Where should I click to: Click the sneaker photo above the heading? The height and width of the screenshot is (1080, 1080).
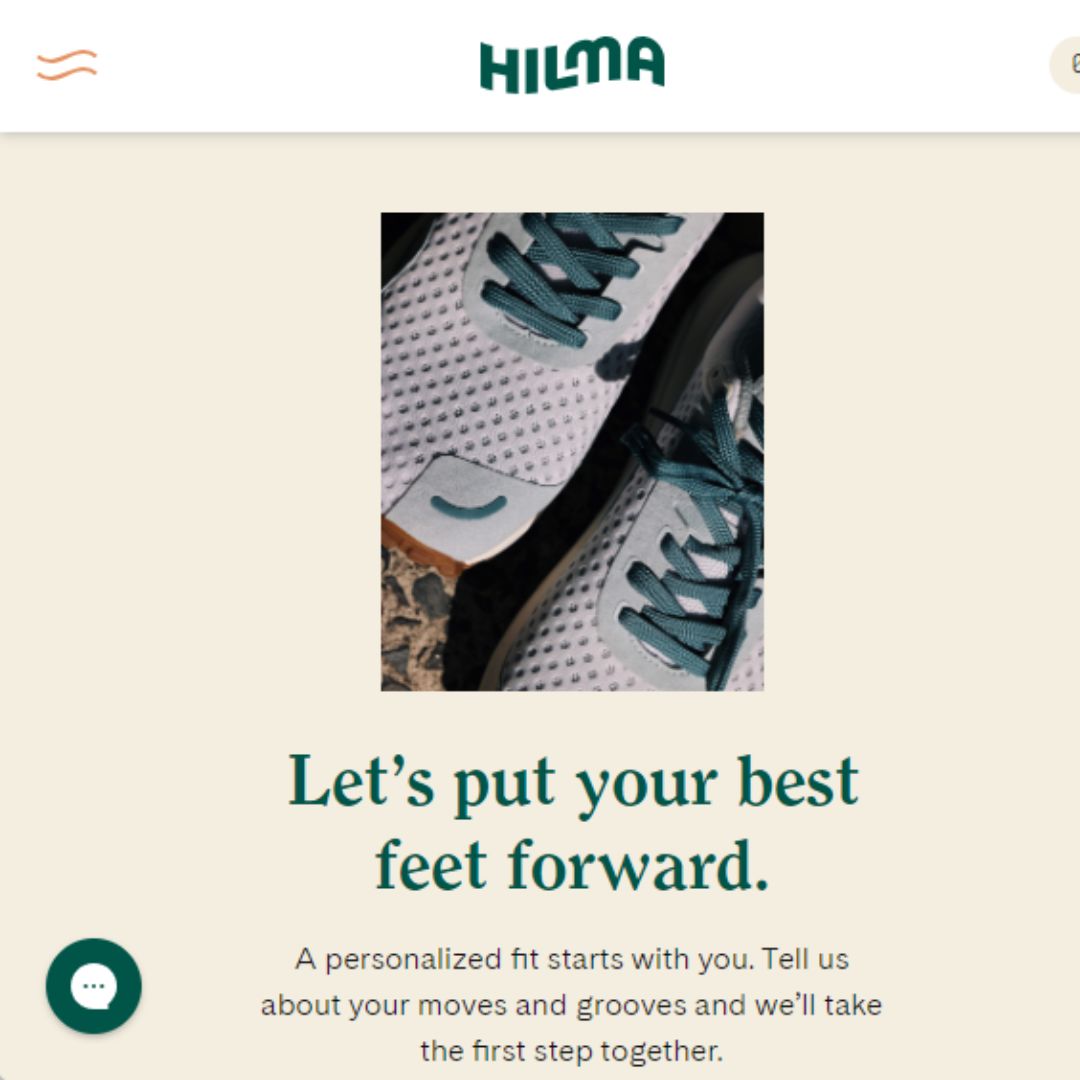(572, 451)
